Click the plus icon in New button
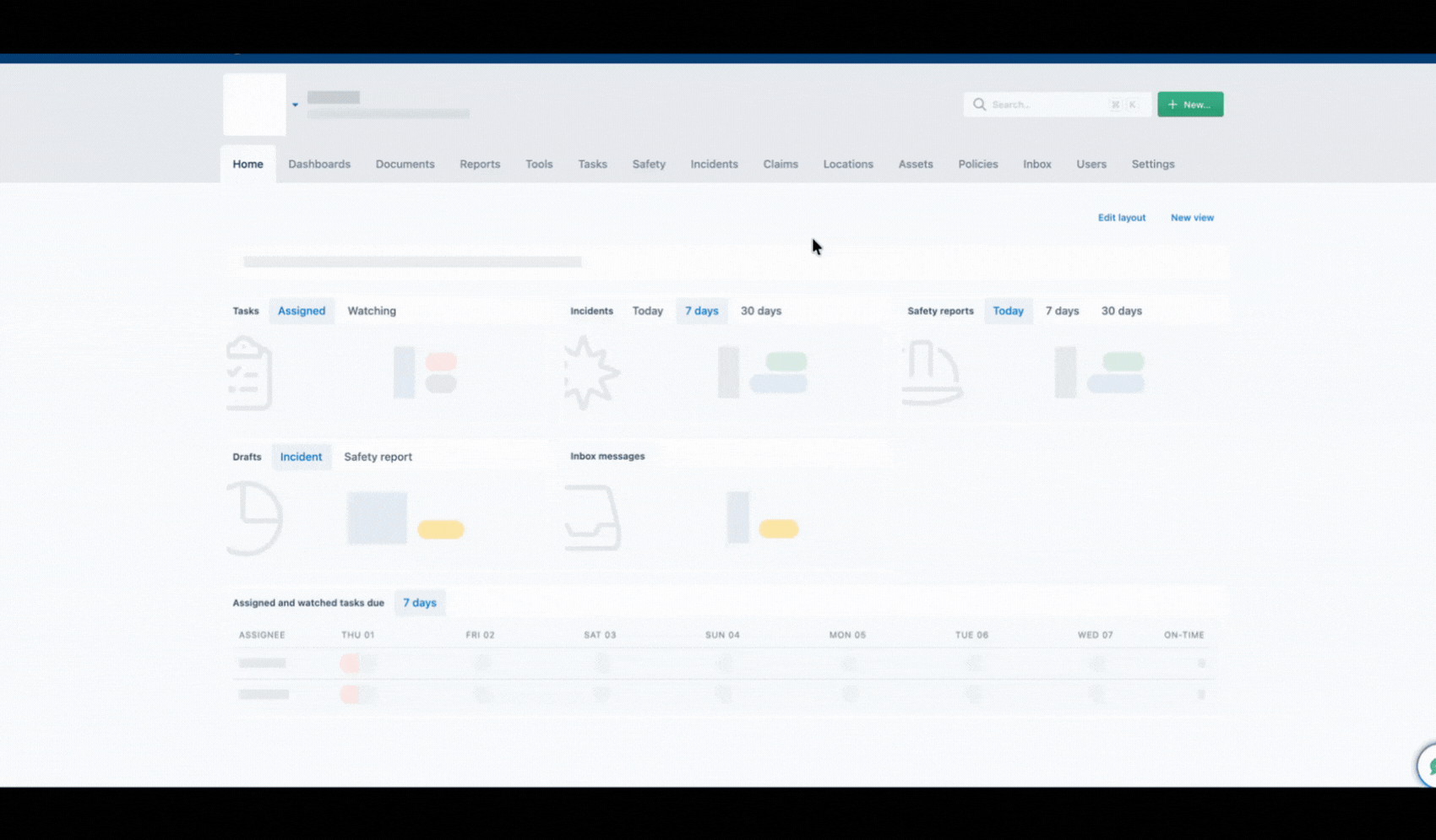The image size is (1436, 840). click(1172, 104)
